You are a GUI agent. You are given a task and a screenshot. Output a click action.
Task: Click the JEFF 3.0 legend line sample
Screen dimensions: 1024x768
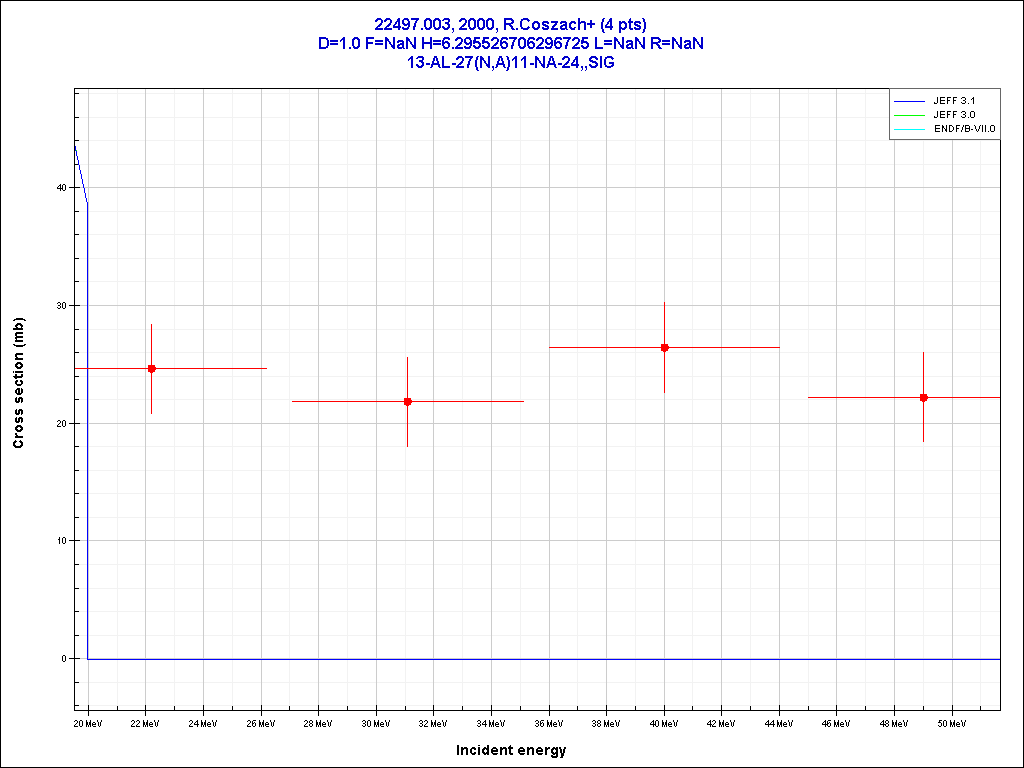[909, 115]
